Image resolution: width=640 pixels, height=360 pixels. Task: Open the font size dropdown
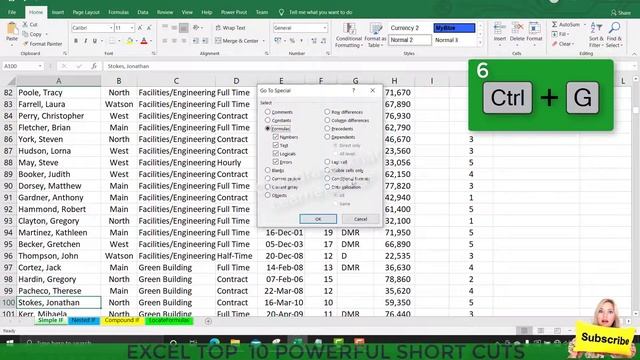[132, 28]
